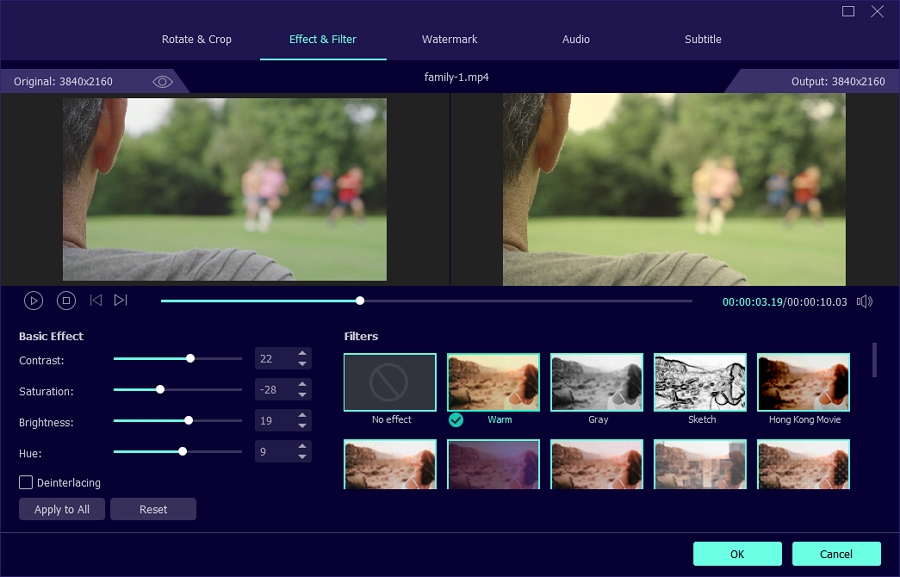Select the dotted-pattern filter thumbnail
The image size is (900, 577).
click(803, 464)
